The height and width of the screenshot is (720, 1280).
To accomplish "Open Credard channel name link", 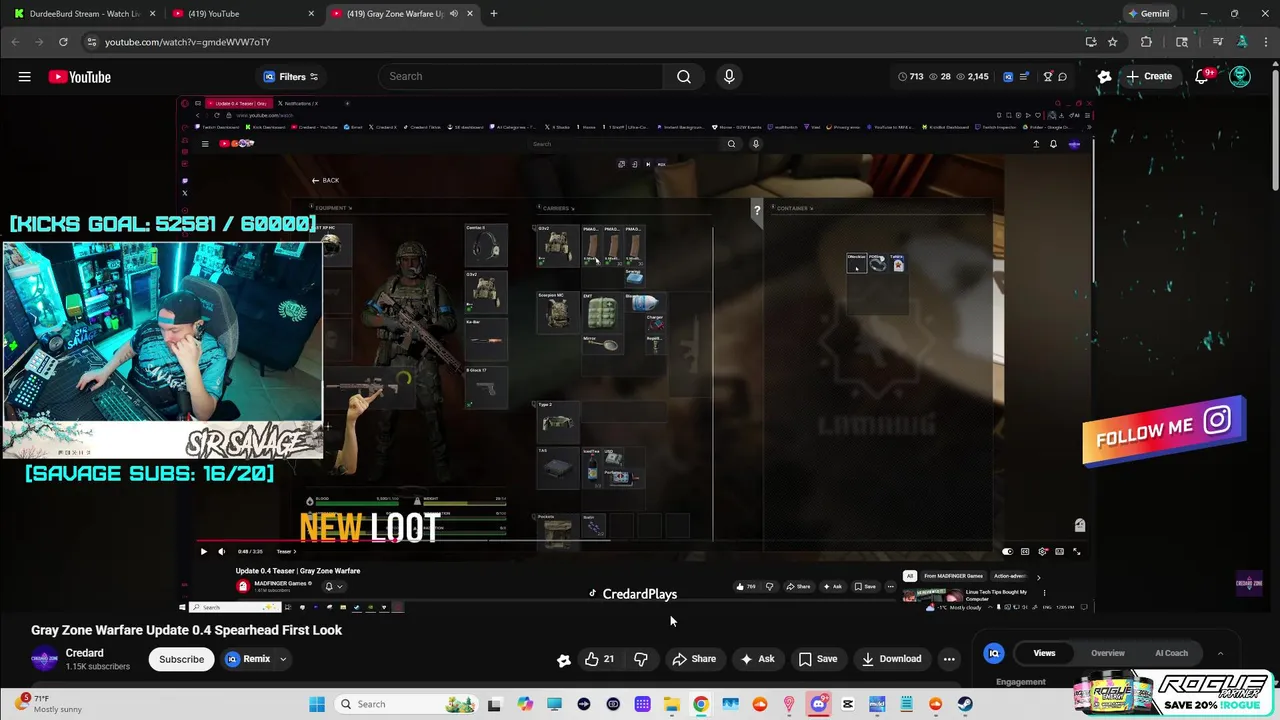I will [x=85, y=653].
